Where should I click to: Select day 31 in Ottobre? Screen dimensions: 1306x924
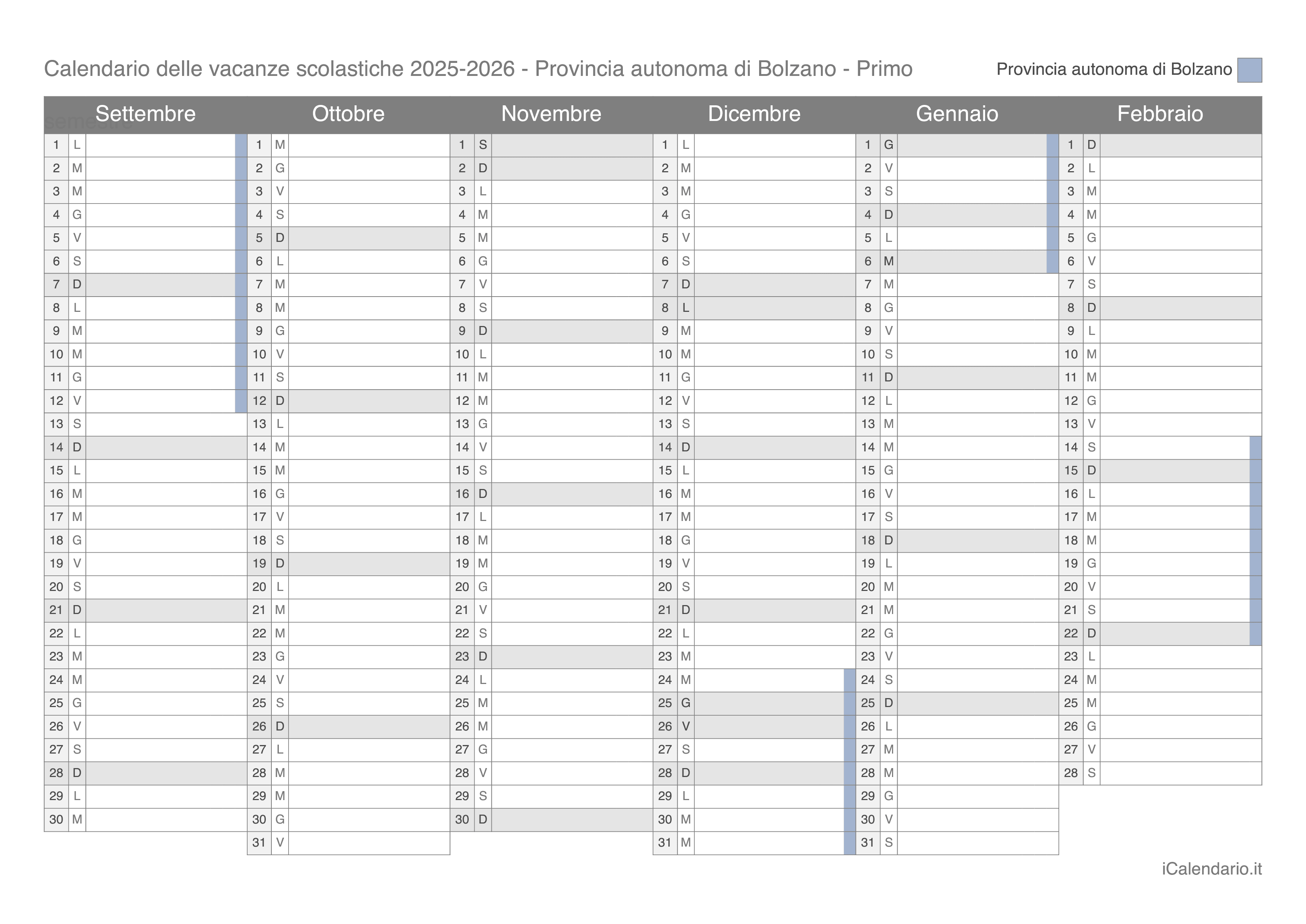pyautogui.click(x=259, y=843)
